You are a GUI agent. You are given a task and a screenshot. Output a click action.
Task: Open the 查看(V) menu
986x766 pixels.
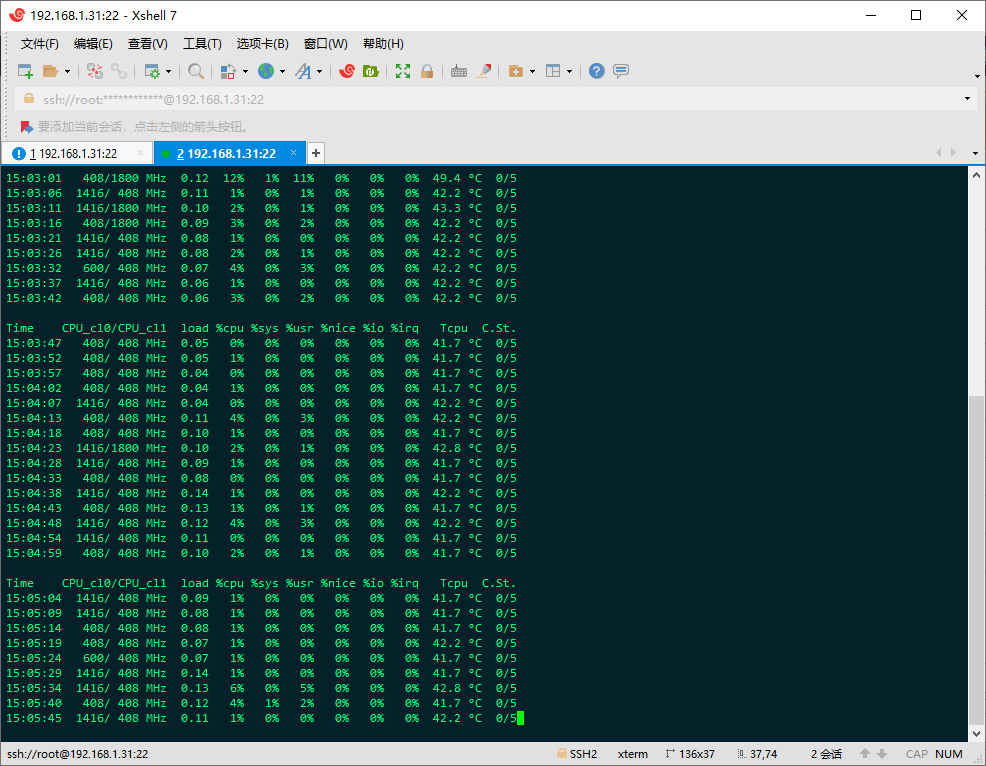[x=148, y=43]
